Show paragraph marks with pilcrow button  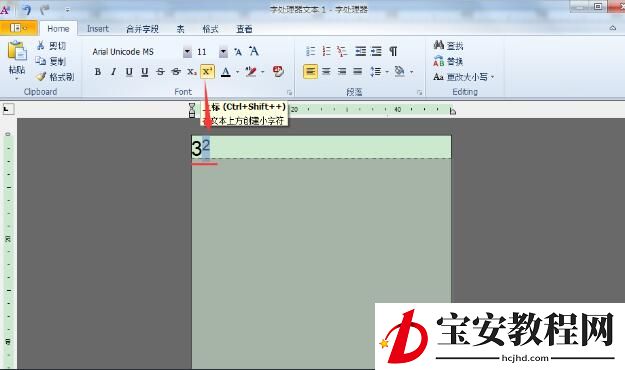[393, 51]
